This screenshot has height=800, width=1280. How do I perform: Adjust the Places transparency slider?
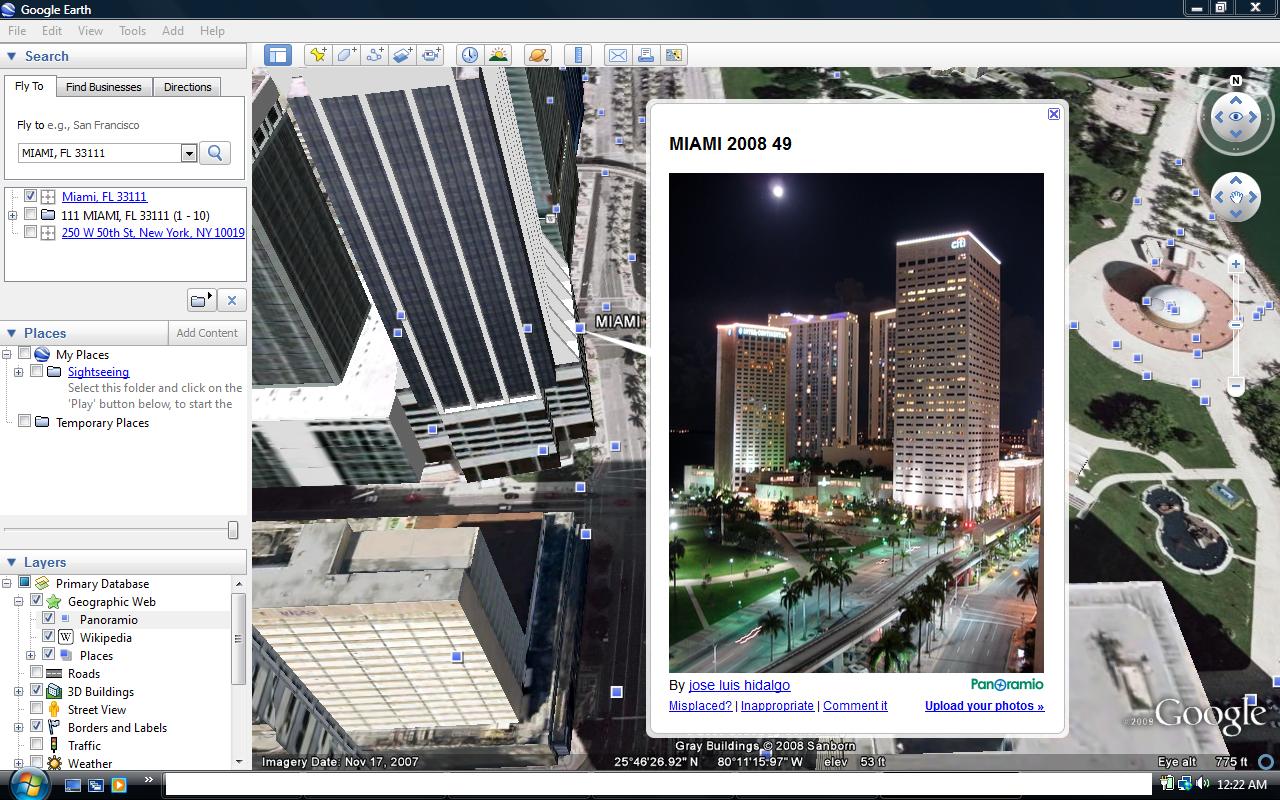click(x=232, y=530)
